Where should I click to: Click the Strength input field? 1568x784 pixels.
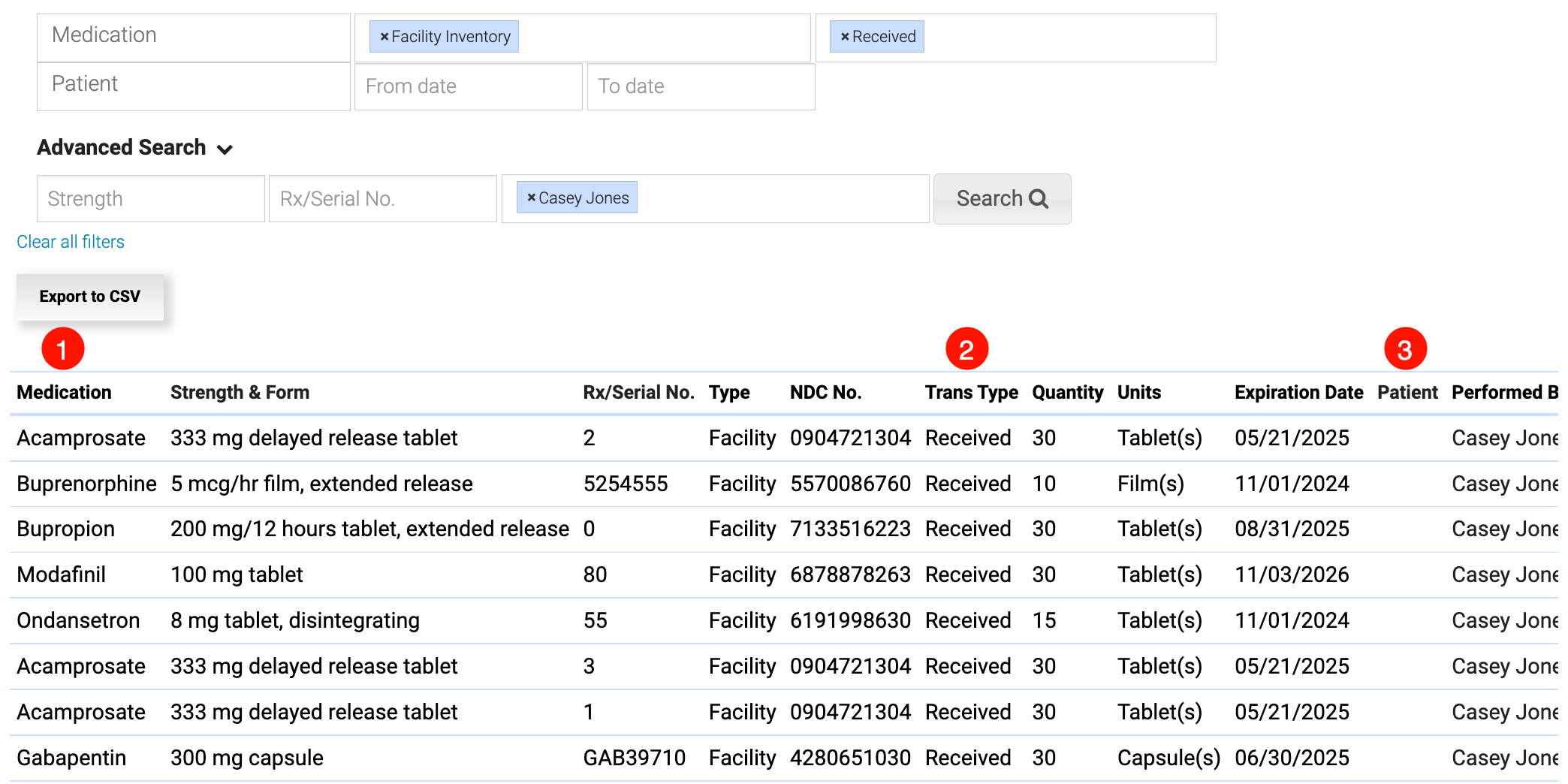[150, 198]
